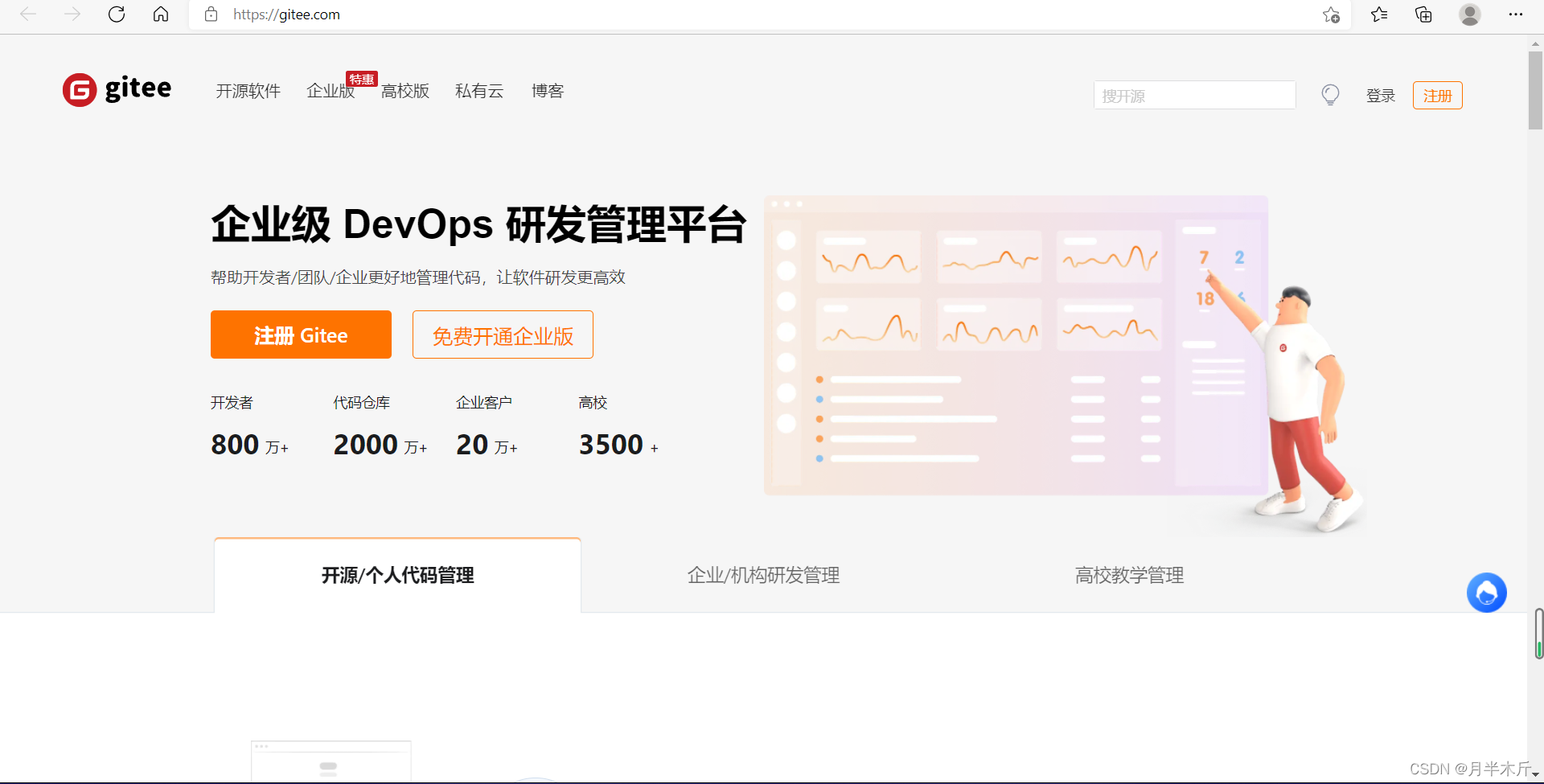This screenshot has height=784, width=1544.
Task: Reload the page with refresh icon
Action: point(117,14)
